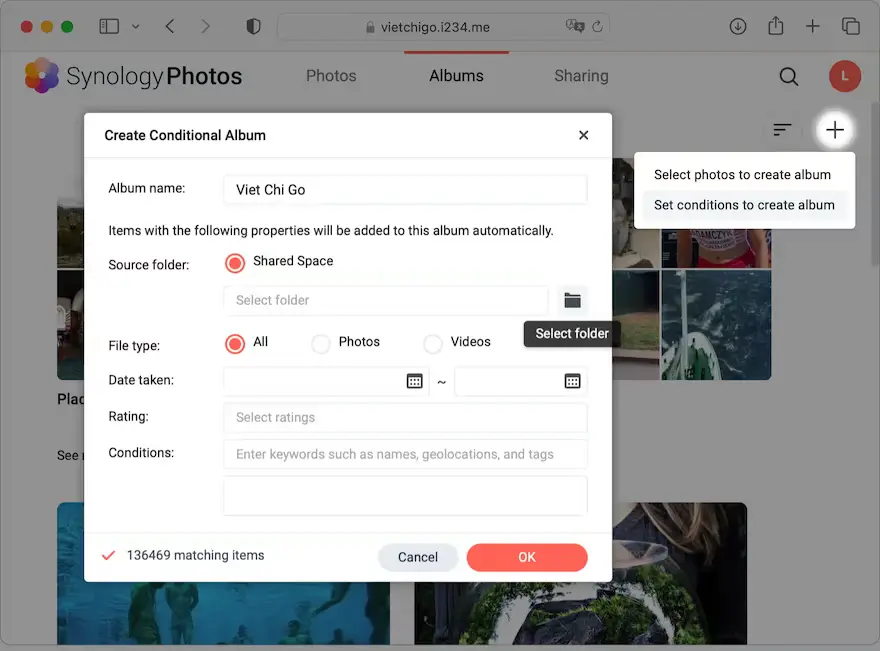880x651 pixels.
Task: Click Safari's downloads icon
Action: [x=738, y=27]
